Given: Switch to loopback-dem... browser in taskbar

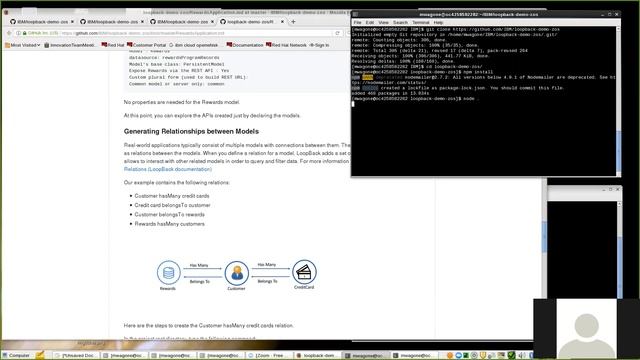Looking at the screenshot, I should [x=317, y=356].
